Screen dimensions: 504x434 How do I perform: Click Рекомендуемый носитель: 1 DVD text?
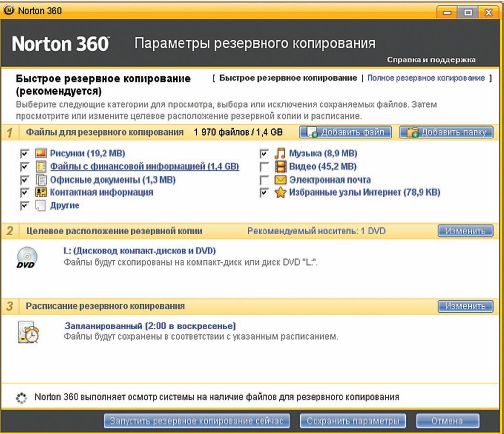click(316, 231)
